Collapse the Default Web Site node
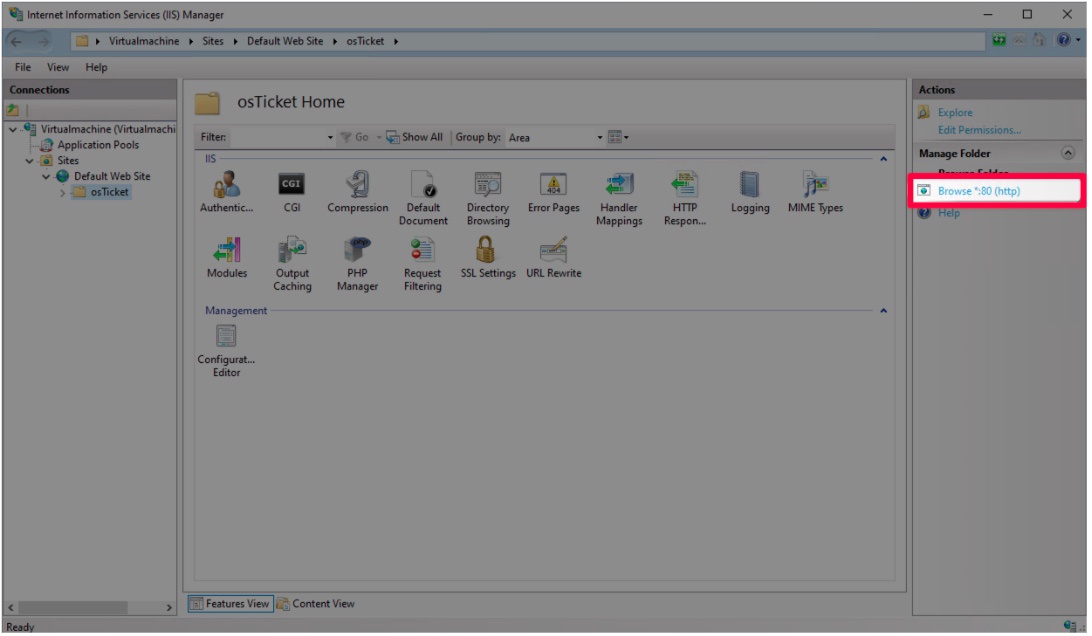This screenshot has height=636, width=1092. 47,176
